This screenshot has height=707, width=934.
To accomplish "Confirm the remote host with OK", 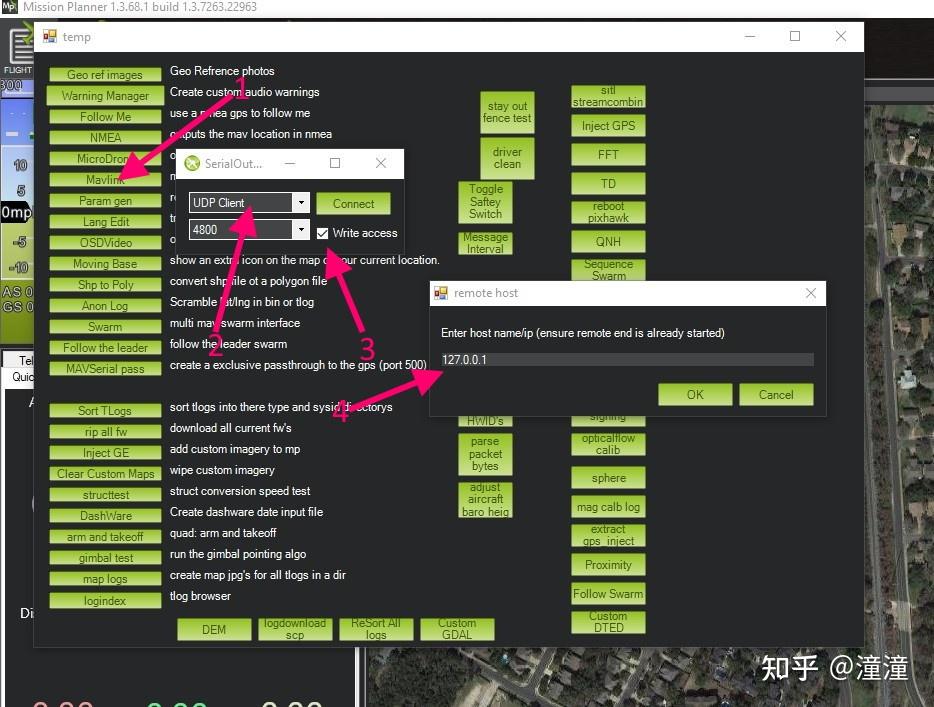I will pos(695,394).
